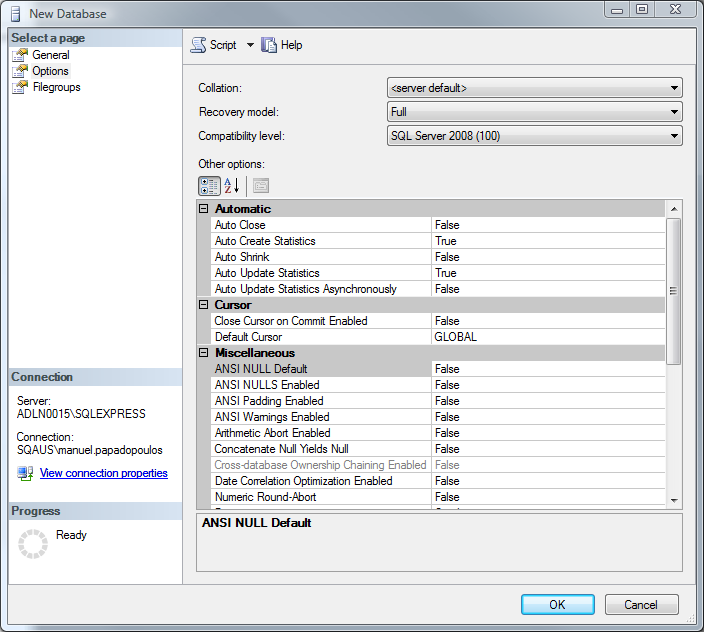Collapse the Automatic category
The image size is (704, 632).
[204, 209]
